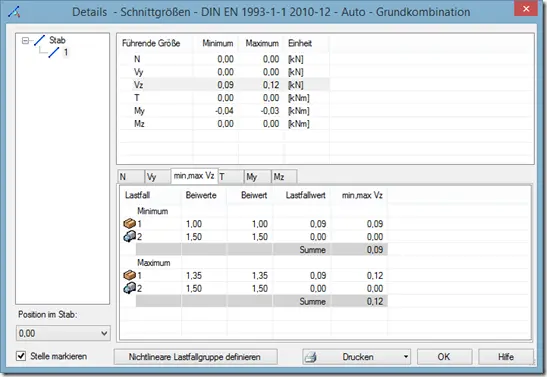Click load case 2 truck icon under Minimum
This screenshot has width=547, height=377.
pyautogui.click(x=129, y=236)
